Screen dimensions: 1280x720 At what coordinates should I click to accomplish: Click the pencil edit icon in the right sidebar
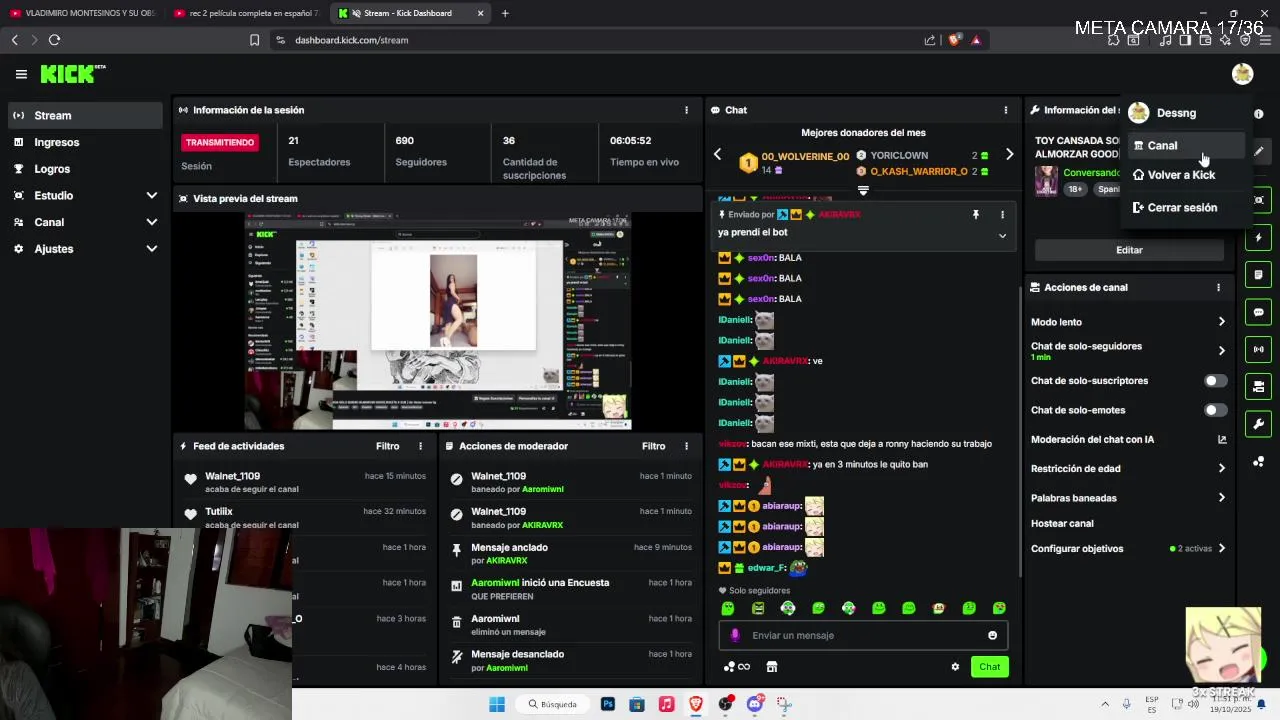pos(1259,151)
